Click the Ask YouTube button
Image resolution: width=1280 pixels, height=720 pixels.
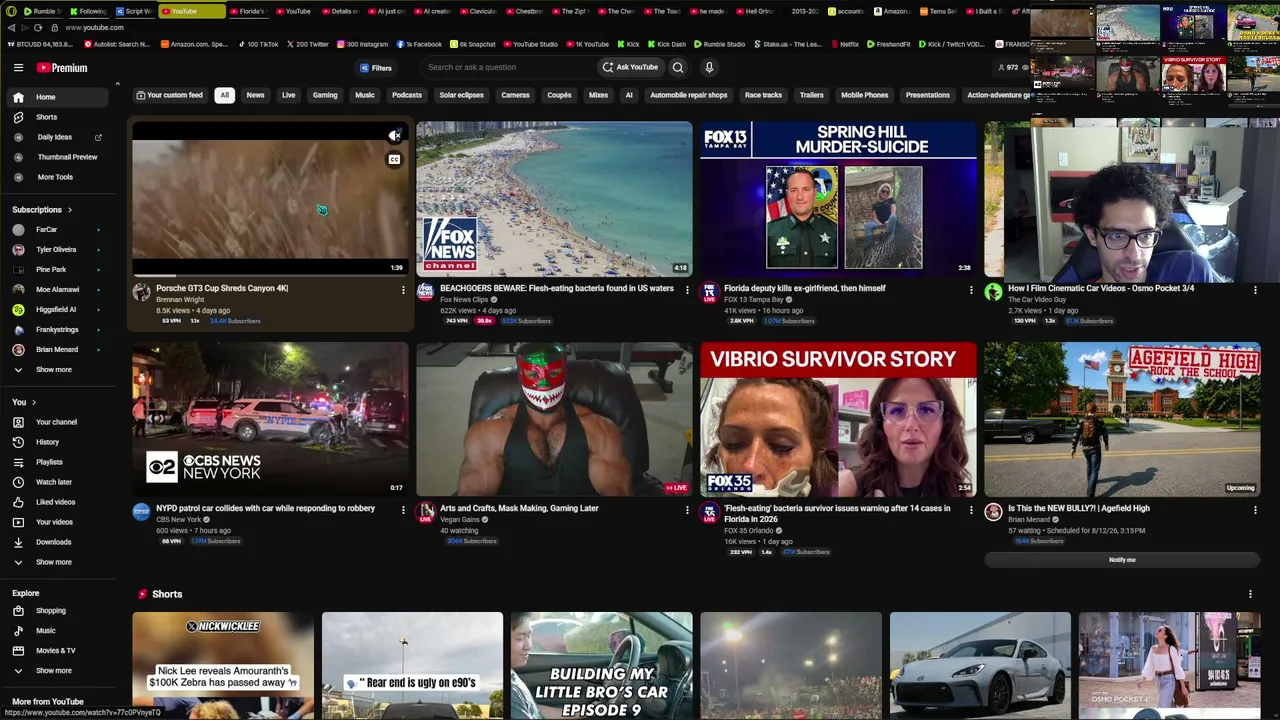[630, 68]
